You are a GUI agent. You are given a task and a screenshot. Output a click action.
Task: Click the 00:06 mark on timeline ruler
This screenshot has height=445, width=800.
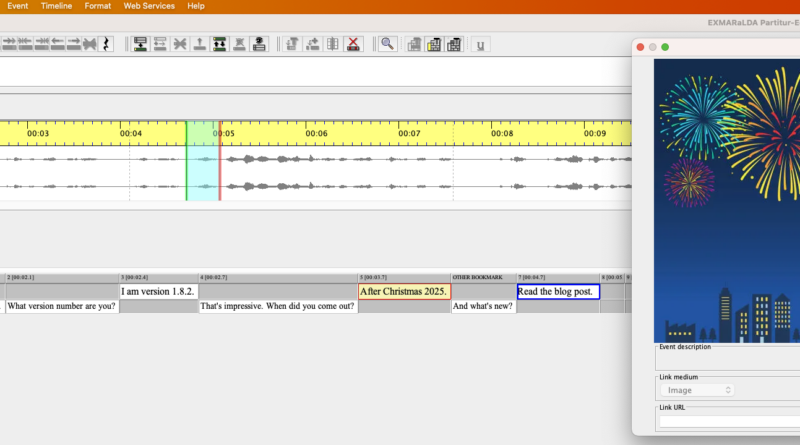point(316,133)
